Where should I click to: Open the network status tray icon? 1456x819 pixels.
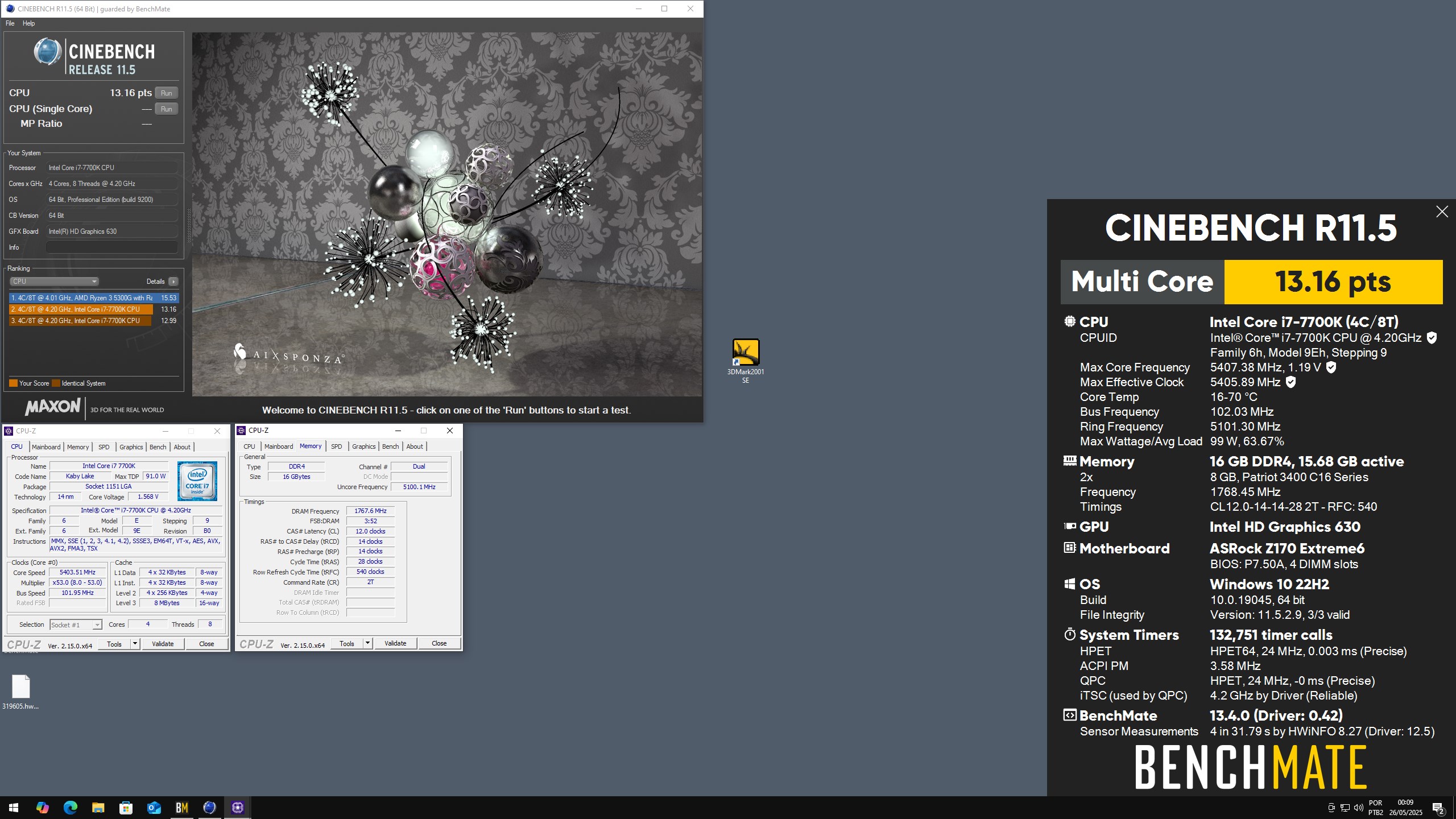coord(1345,808)
